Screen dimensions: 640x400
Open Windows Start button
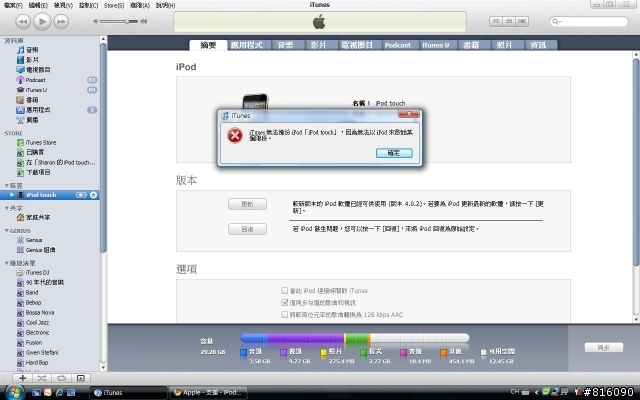15,393
